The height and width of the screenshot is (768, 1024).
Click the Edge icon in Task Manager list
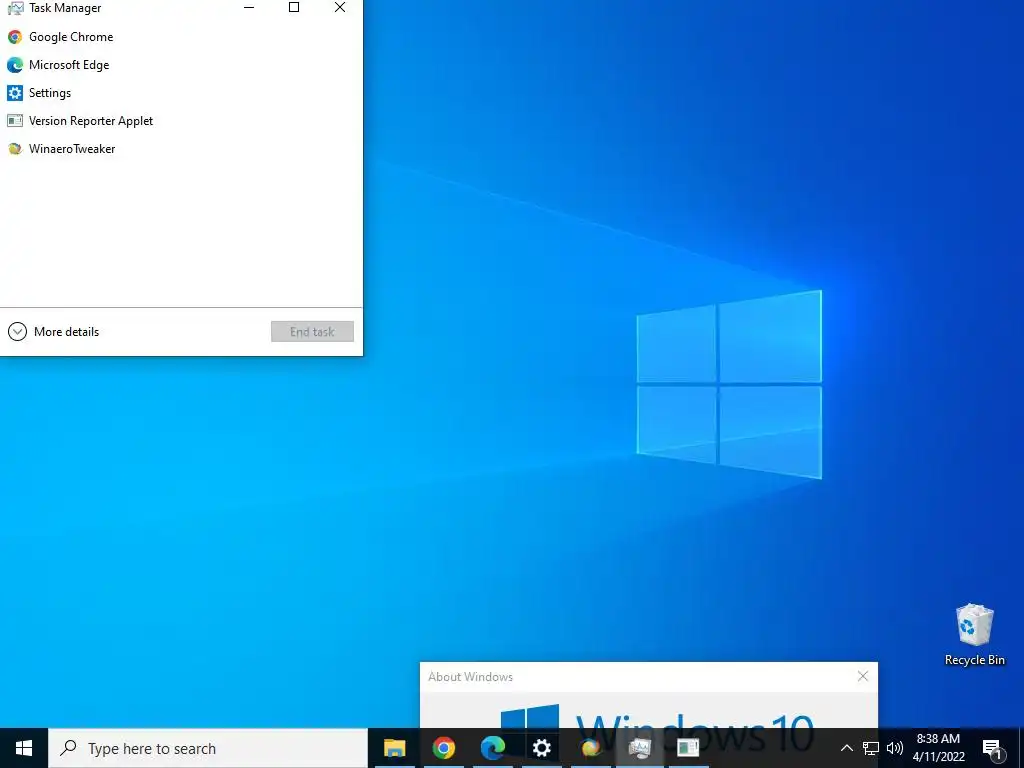(14, 65)
